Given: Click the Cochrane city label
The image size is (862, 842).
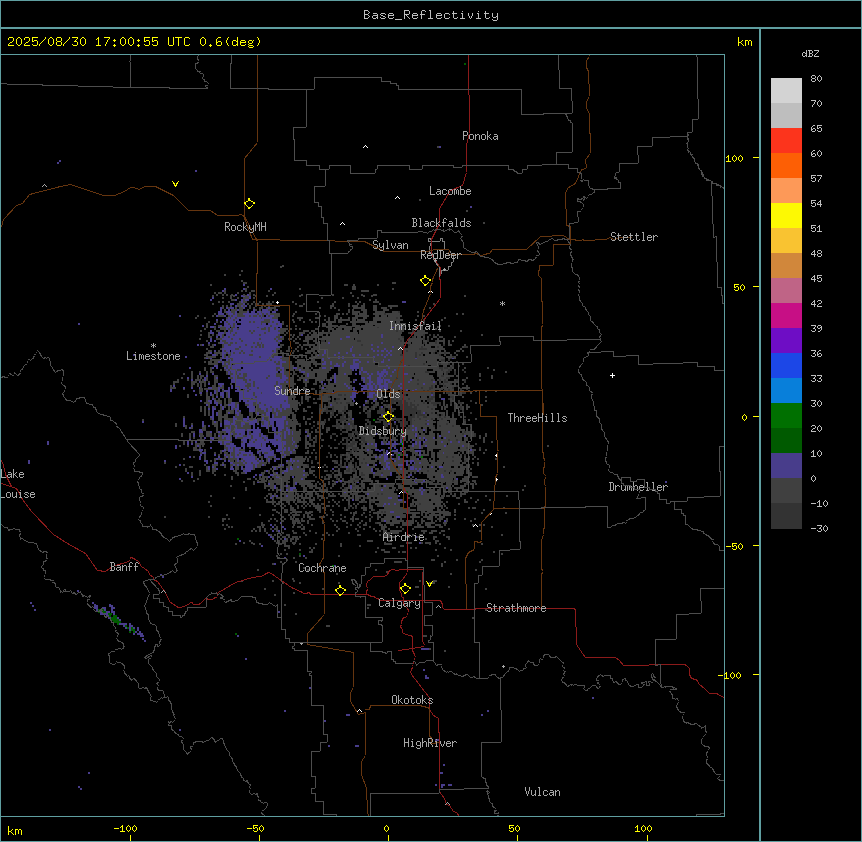Looking at the screenshot, I should coord(322,568).
